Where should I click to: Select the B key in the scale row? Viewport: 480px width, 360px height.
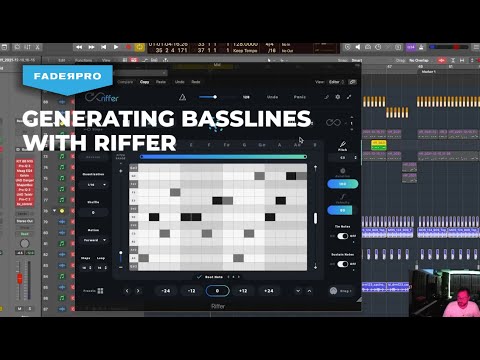pyautogui.click(x=315, y=145)
